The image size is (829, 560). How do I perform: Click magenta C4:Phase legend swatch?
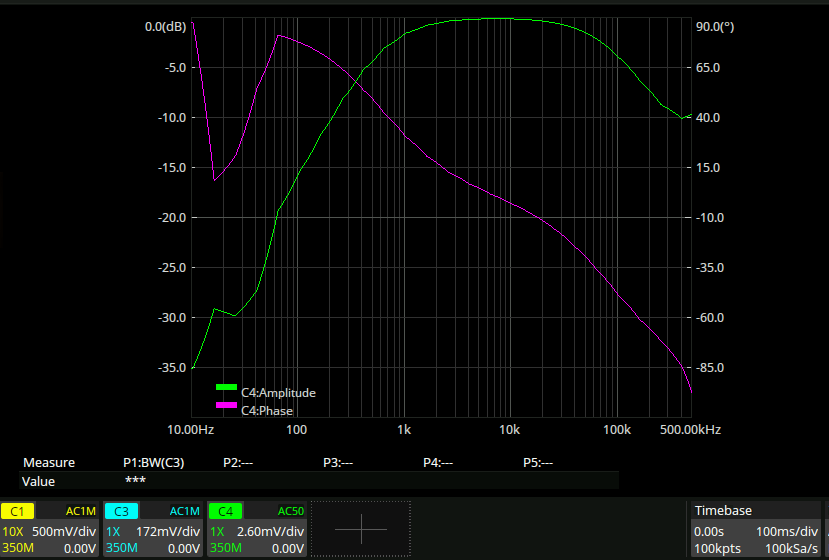pos(227,405)
